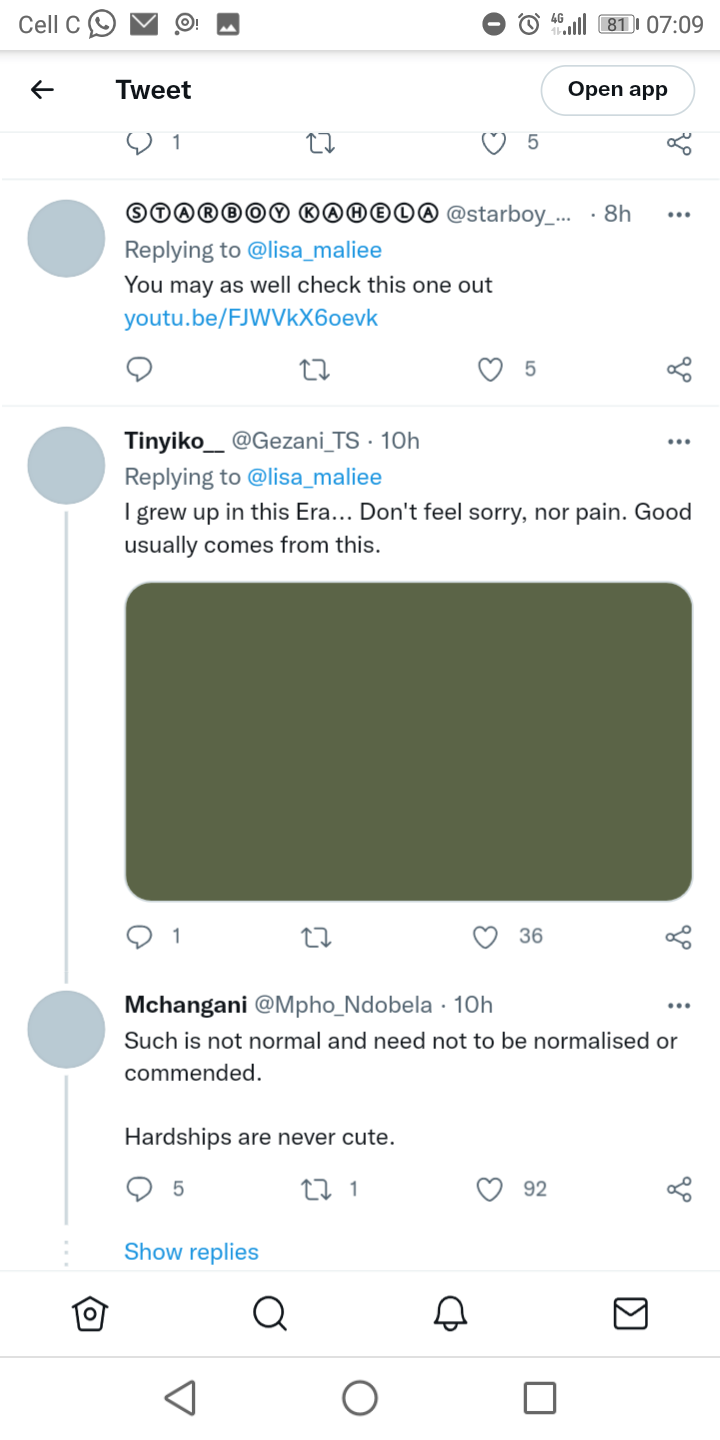Open more options on Mchangani's tweet
The image size is (720, 1440).
pos(679,1005)
